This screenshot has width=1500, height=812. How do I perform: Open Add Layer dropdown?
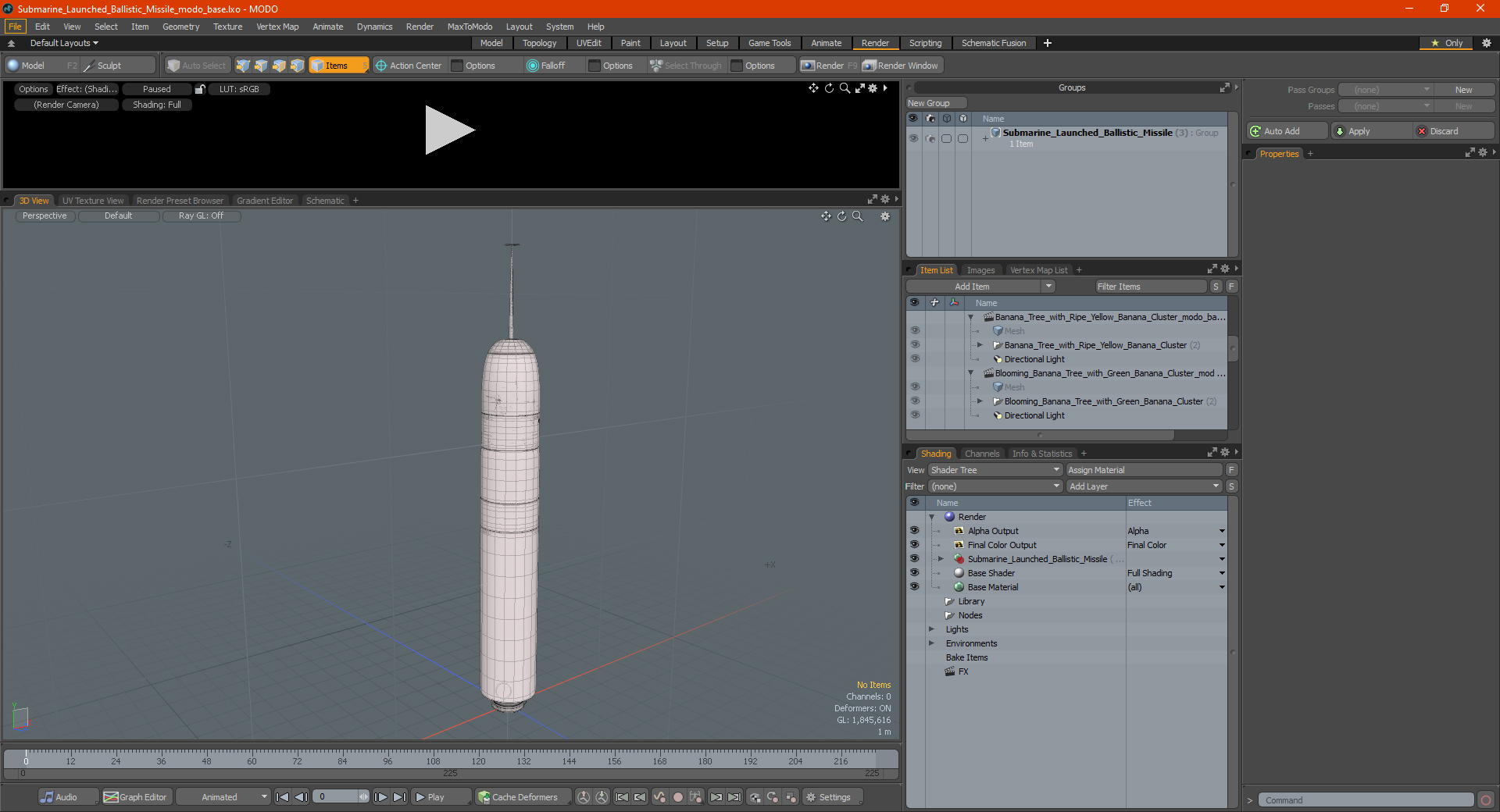coord(1144,486)
